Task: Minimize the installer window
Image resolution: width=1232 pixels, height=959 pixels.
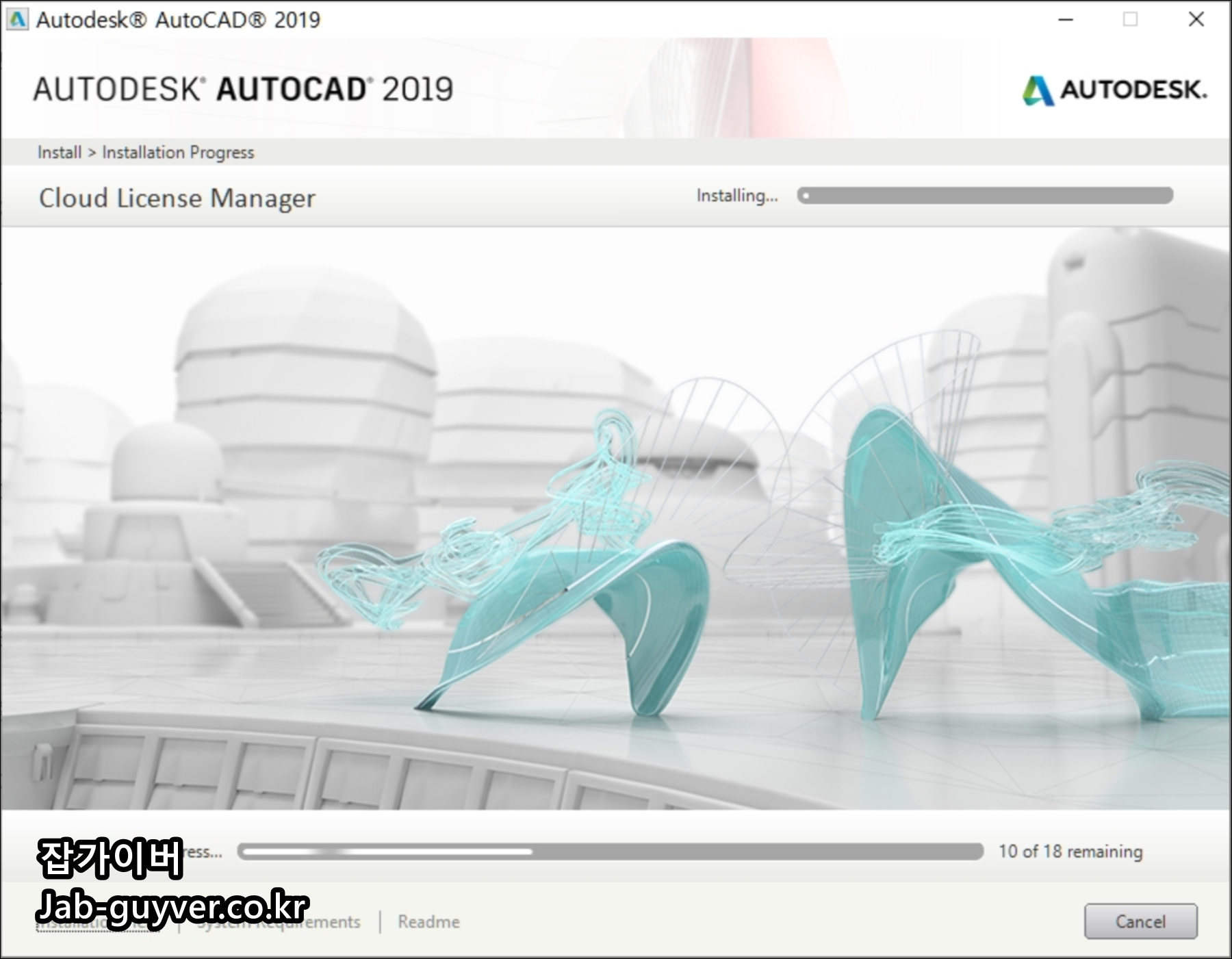Action: tap(1066, 20)
